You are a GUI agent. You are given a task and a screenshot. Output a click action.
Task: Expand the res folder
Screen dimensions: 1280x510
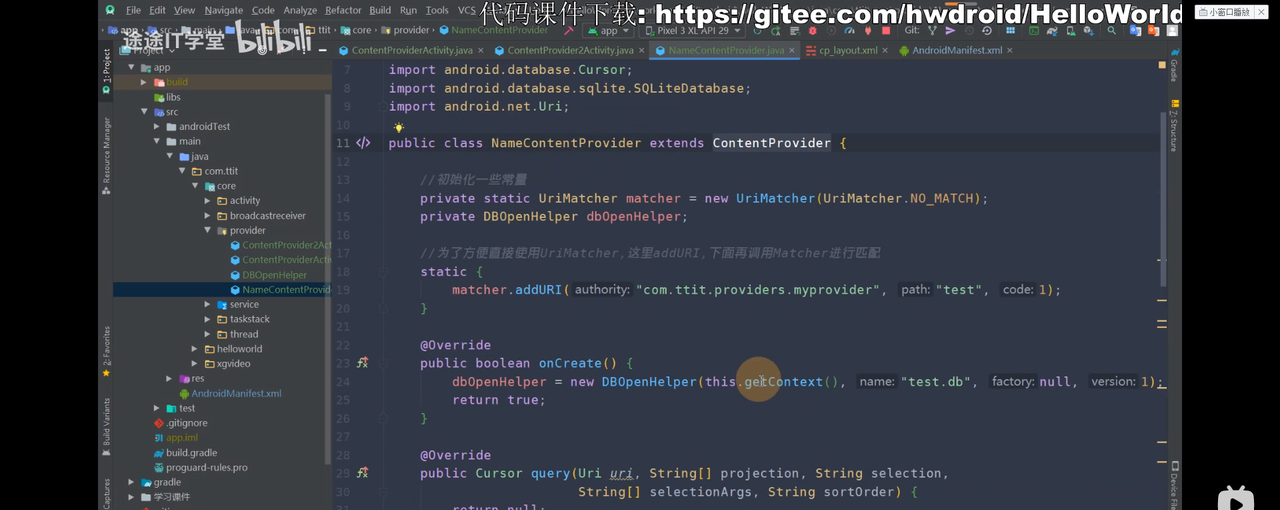click(x=170, y=379)
